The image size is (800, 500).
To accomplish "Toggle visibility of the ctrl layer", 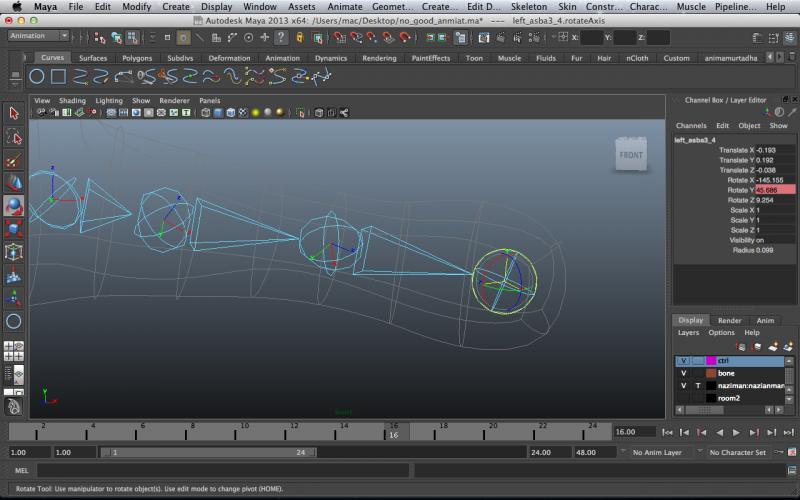I will point(684,360).
